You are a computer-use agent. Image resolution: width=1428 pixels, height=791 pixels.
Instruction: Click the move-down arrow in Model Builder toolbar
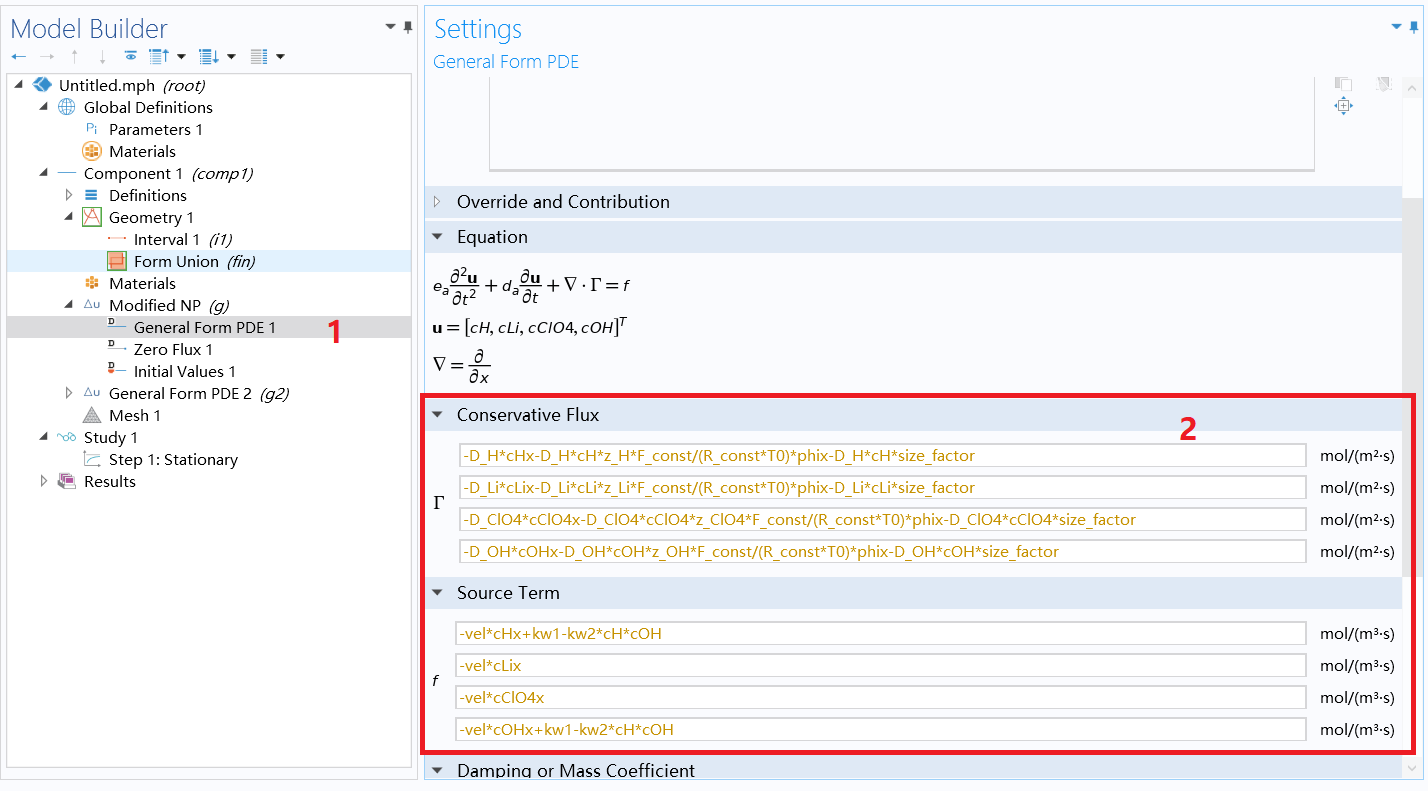tap(103, 56)
